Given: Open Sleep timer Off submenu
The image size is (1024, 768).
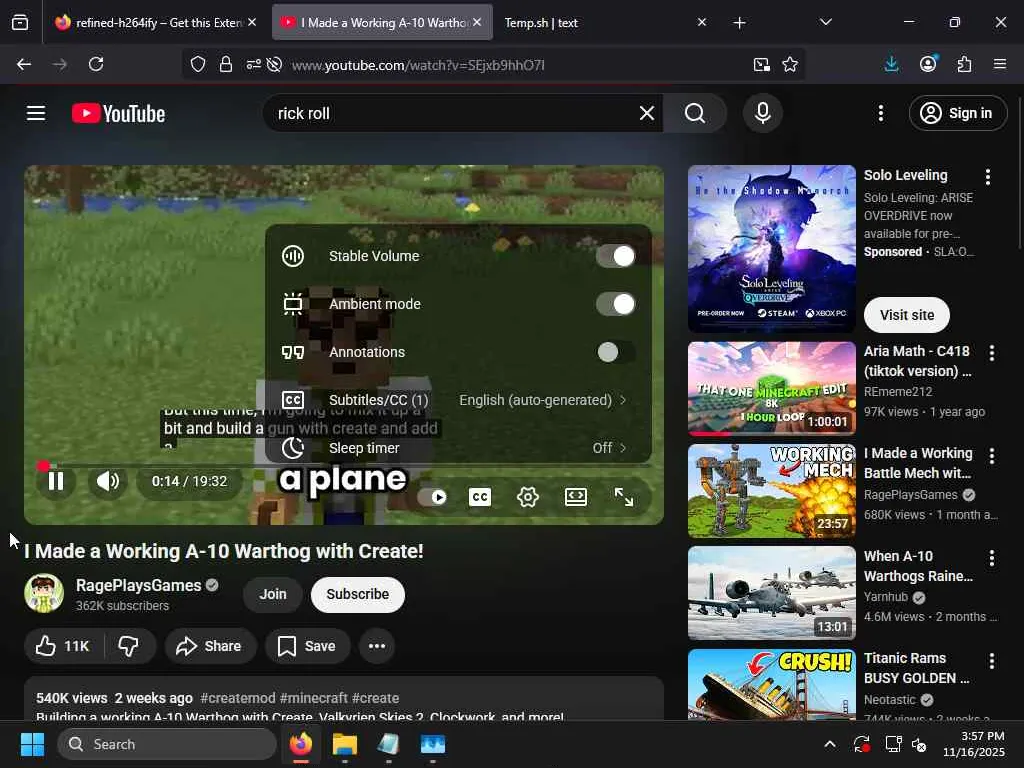Looking at the screenshot, I should click(x=458, y=448).
